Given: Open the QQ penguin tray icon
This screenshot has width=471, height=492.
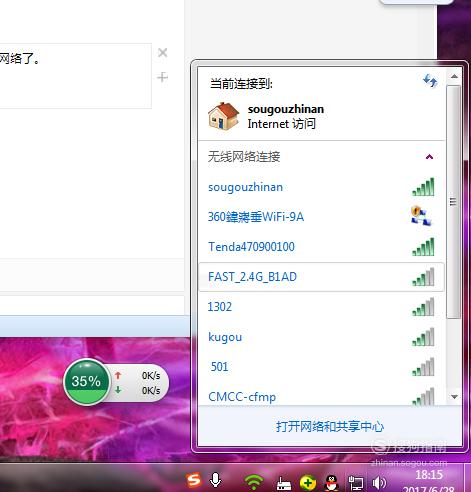Looking at the screenshot, I should 332,483.
